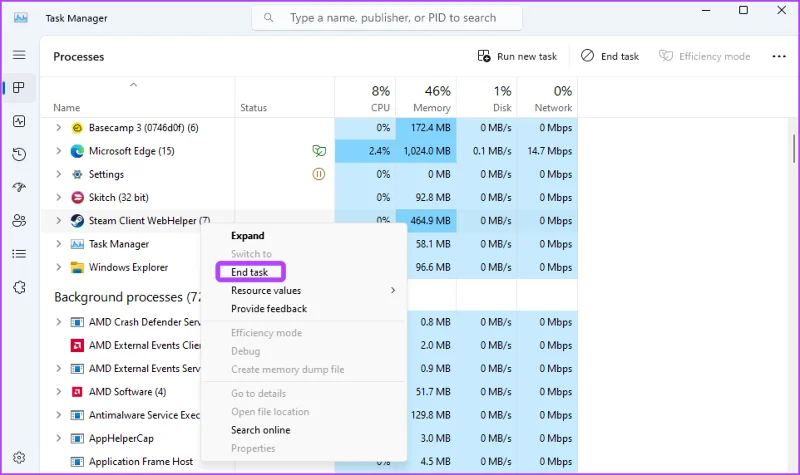Viewport: 800px width, 475px height.
Task: Click the Background processes section heading
Action: [128, 297]
